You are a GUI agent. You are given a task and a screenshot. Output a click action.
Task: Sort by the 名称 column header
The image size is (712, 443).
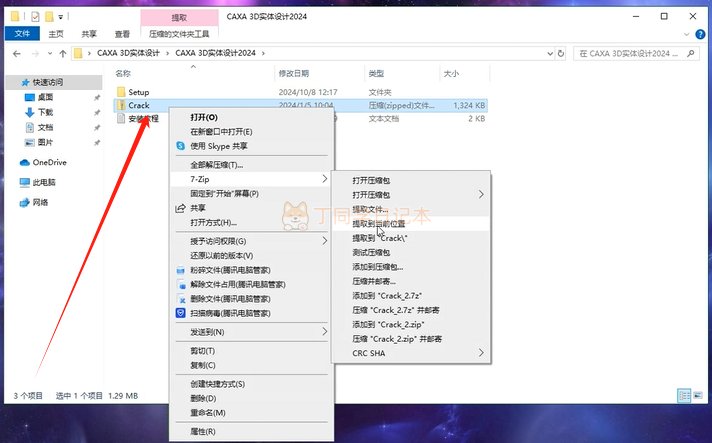click(123, 74)
